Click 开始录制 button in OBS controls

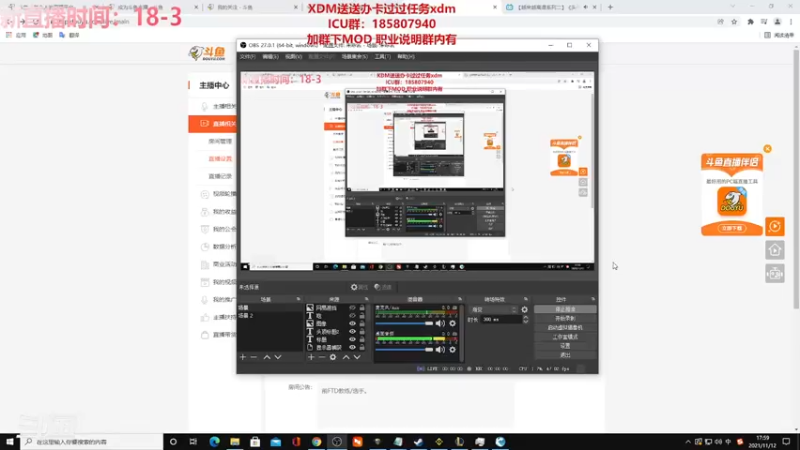pos(565,318)
